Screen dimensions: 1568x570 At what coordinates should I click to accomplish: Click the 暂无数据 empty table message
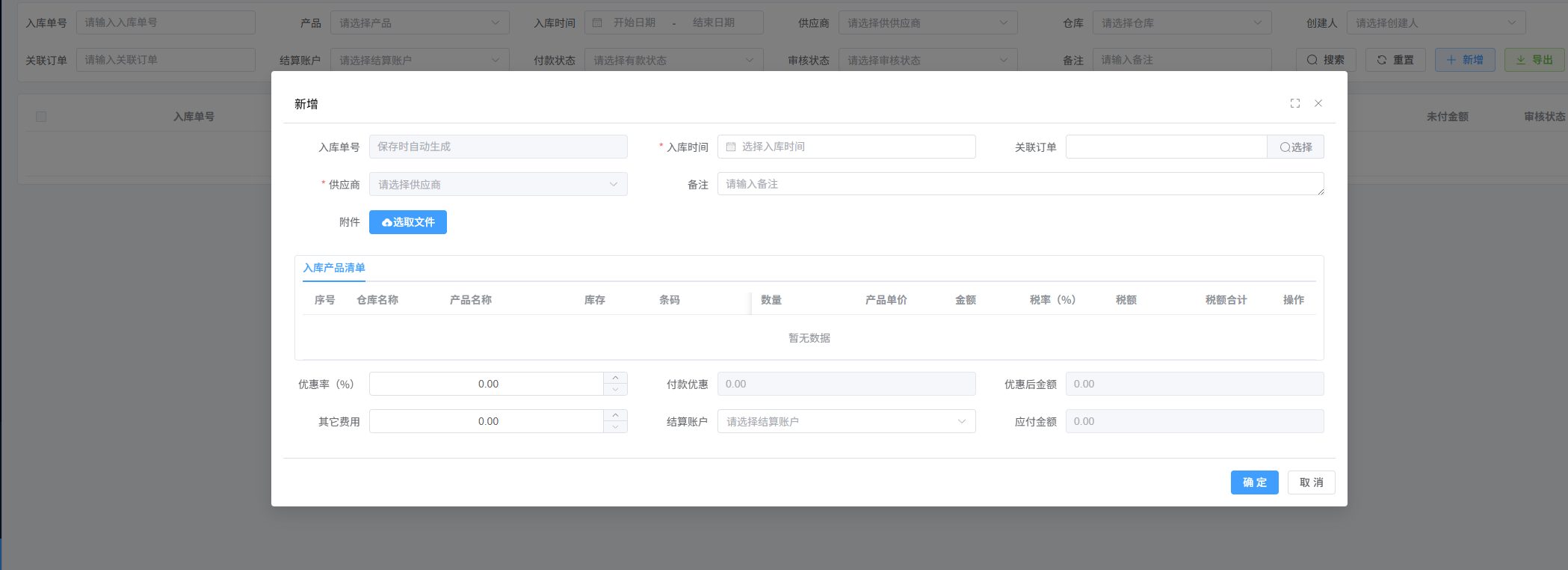(809, 338)
